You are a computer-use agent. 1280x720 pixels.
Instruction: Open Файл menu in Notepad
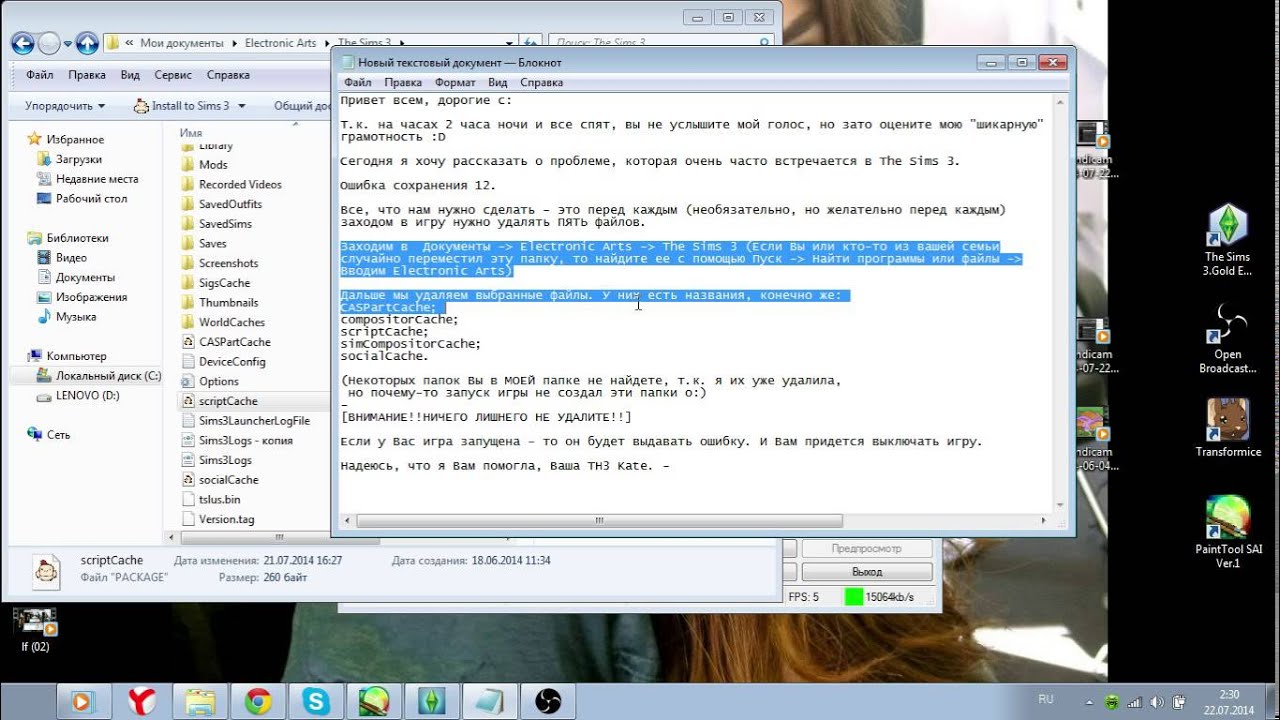click(x=357, y=83)
